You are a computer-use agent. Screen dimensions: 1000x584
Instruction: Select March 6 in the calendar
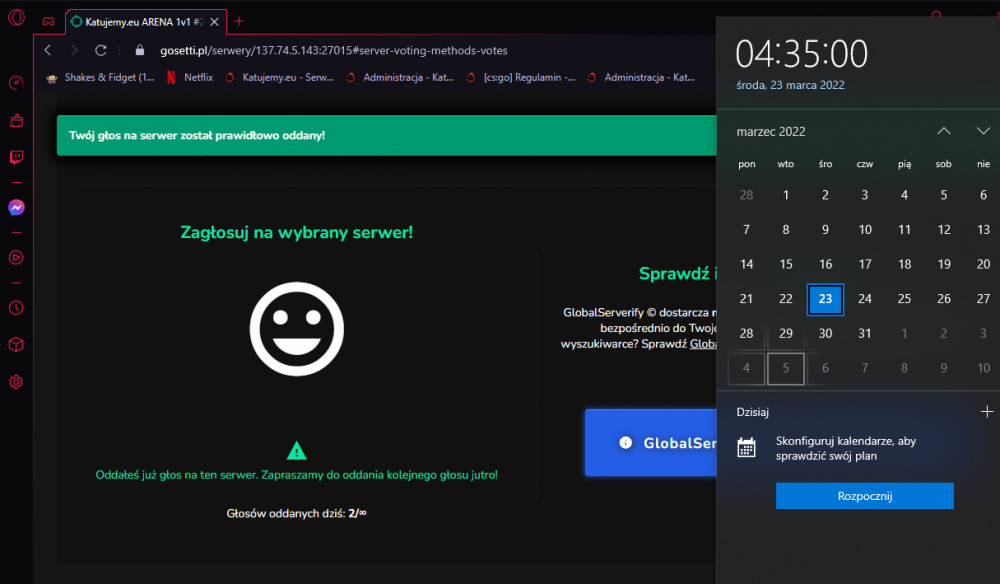[x=983, y=195]
